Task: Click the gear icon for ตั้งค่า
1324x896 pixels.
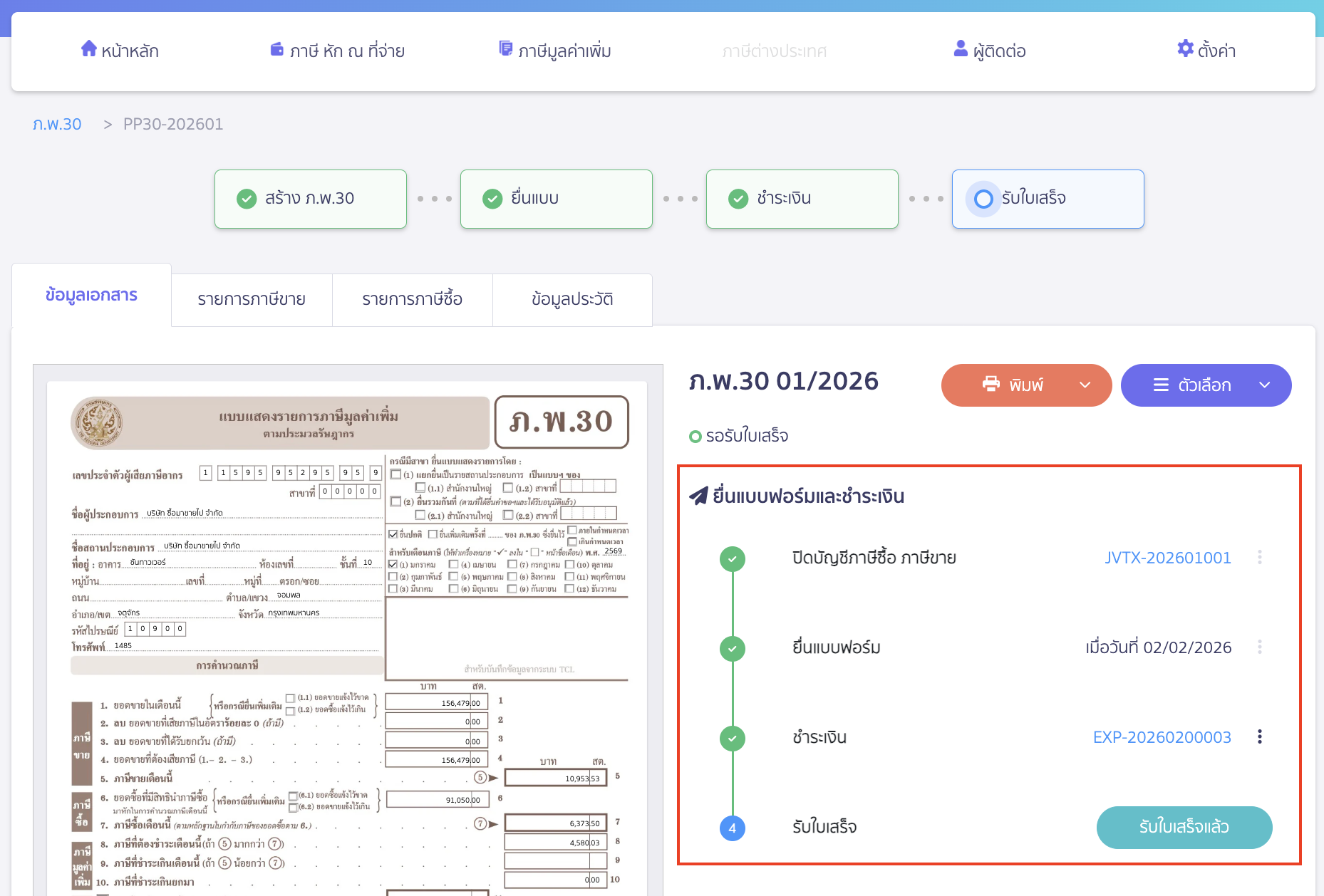Action: coord(1185,49)
